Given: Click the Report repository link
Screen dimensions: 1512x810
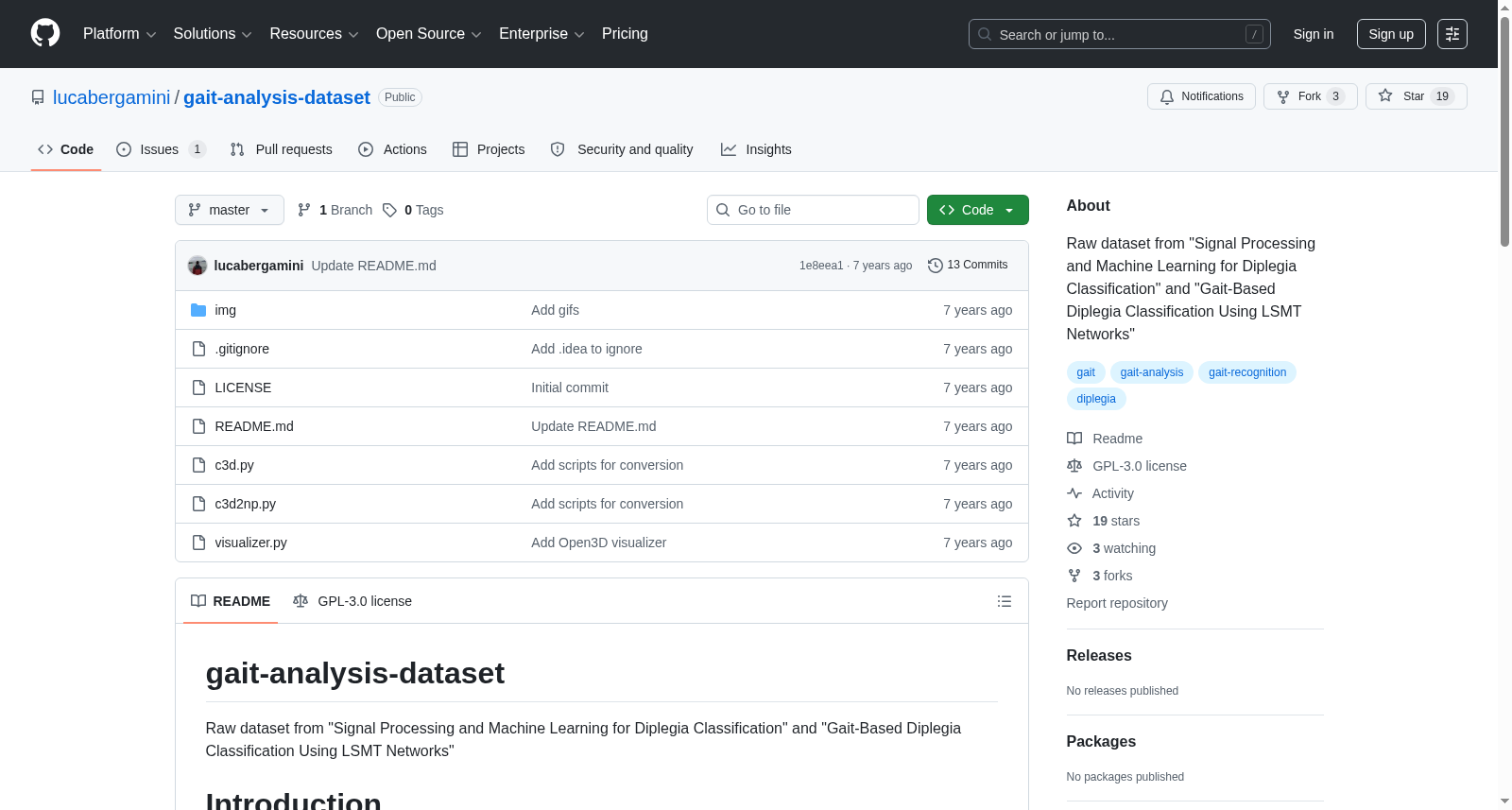Looking at the screenshot, I should (x=1117, y=603).
